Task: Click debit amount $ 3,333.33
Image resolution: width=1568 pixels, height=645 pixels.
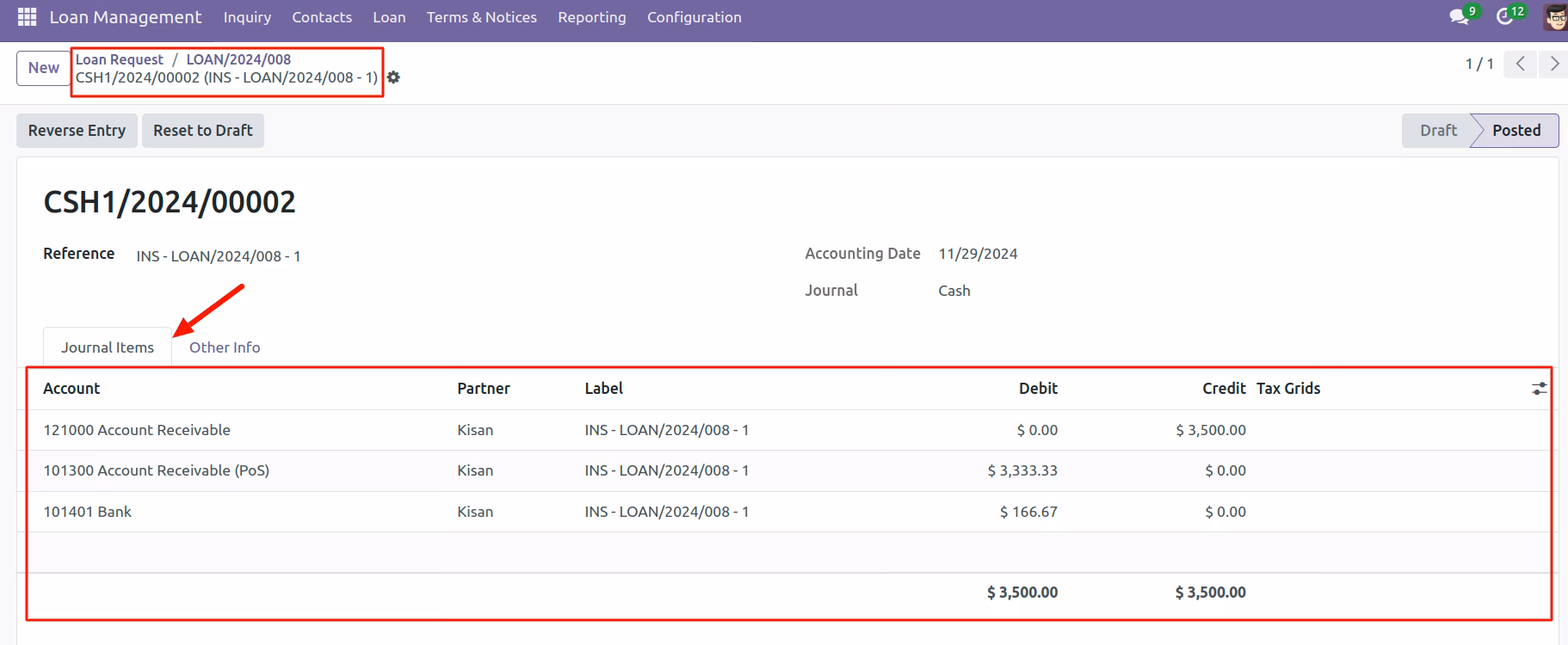Action: tap(1022, 470)
